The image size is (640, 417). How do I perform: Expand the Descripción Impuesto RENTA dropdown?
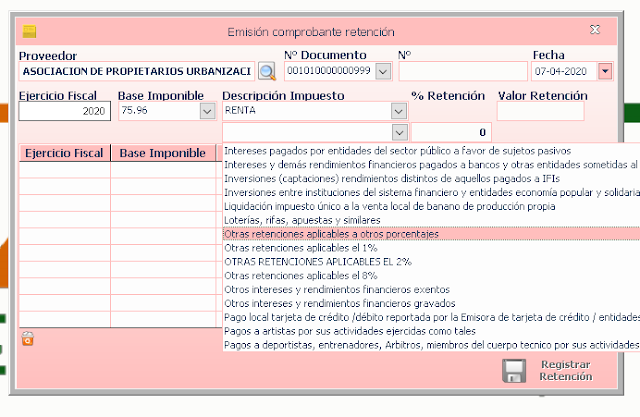coord(399,111)
